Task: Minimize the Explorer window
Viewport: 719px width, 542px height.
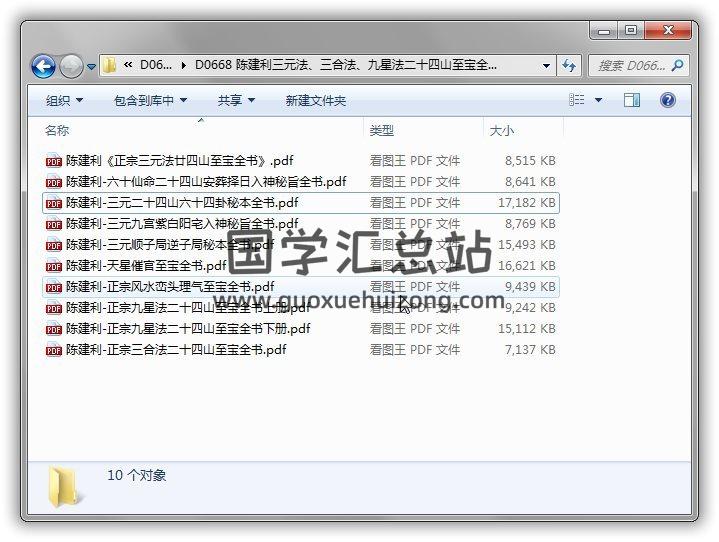Action: click(x=604, y=31)
